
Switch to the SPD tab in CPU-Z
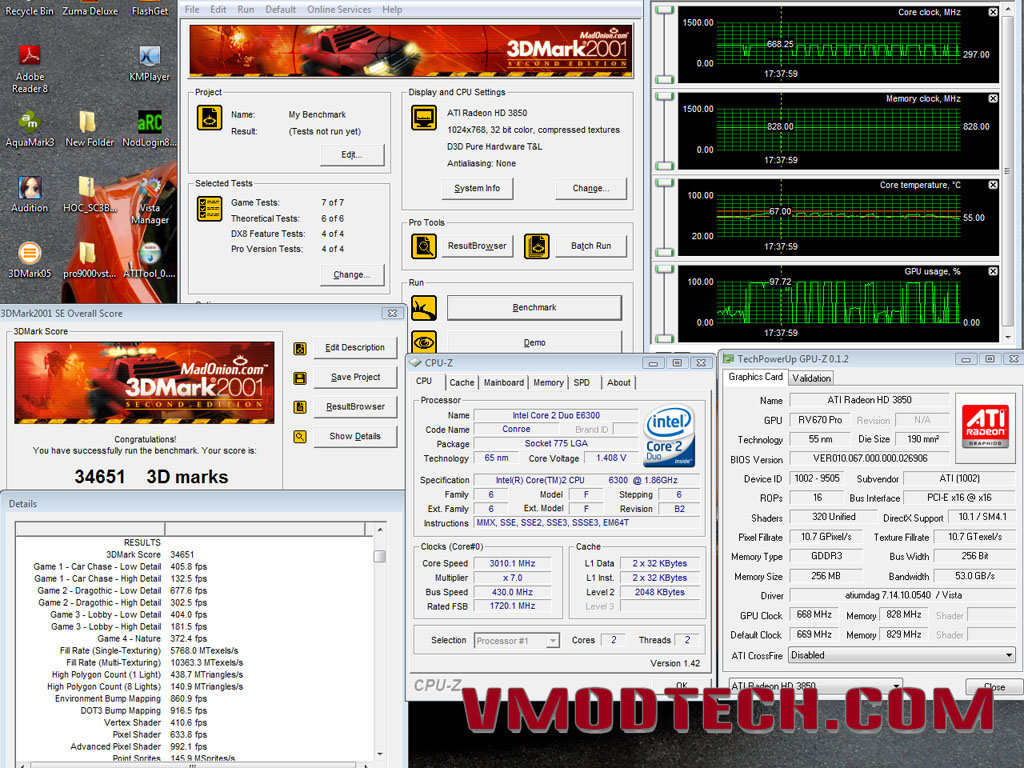[x=581, y=383]
